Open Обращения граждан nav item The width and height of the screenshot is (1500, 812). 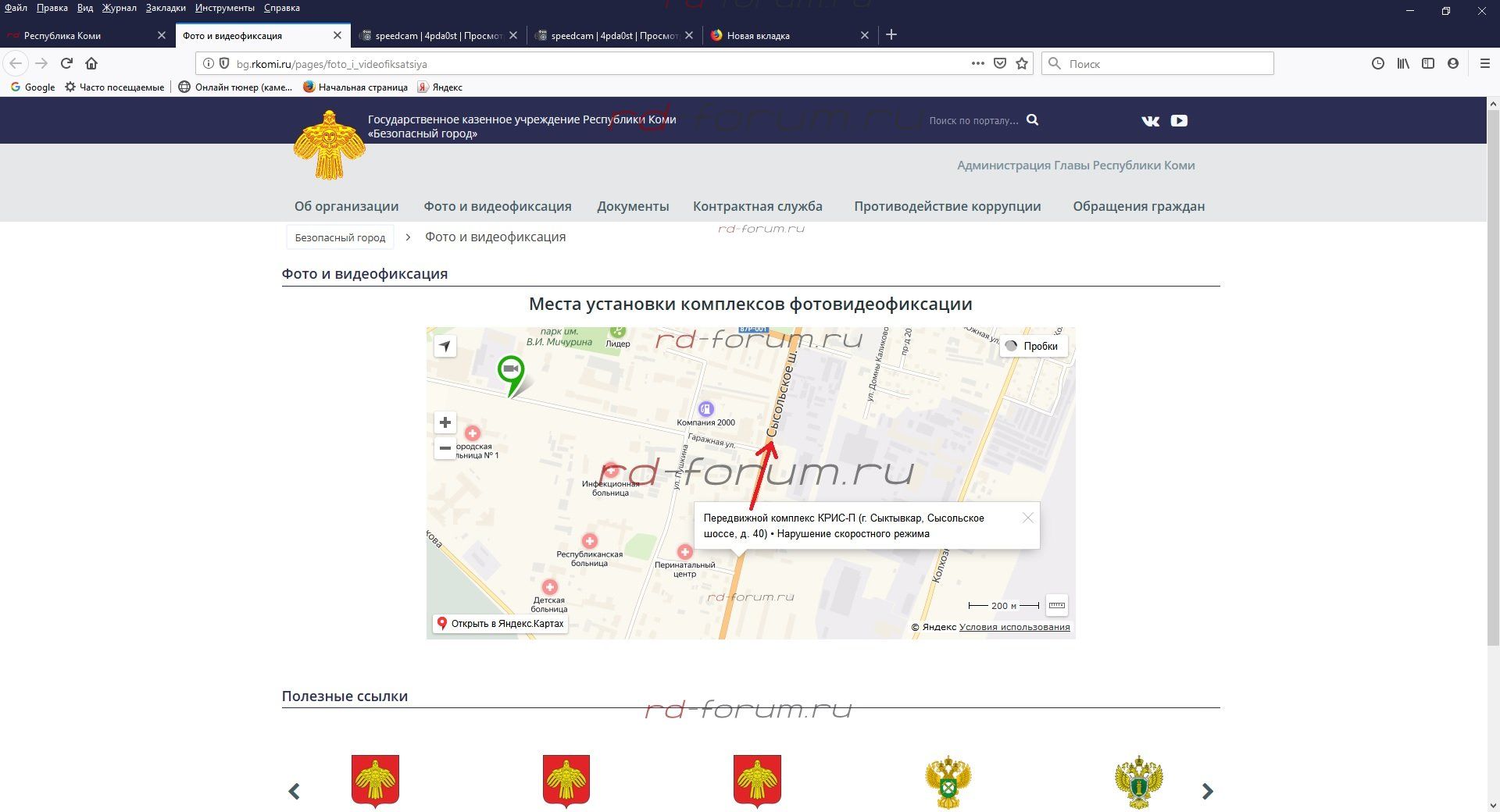[x=1138, y=206]
